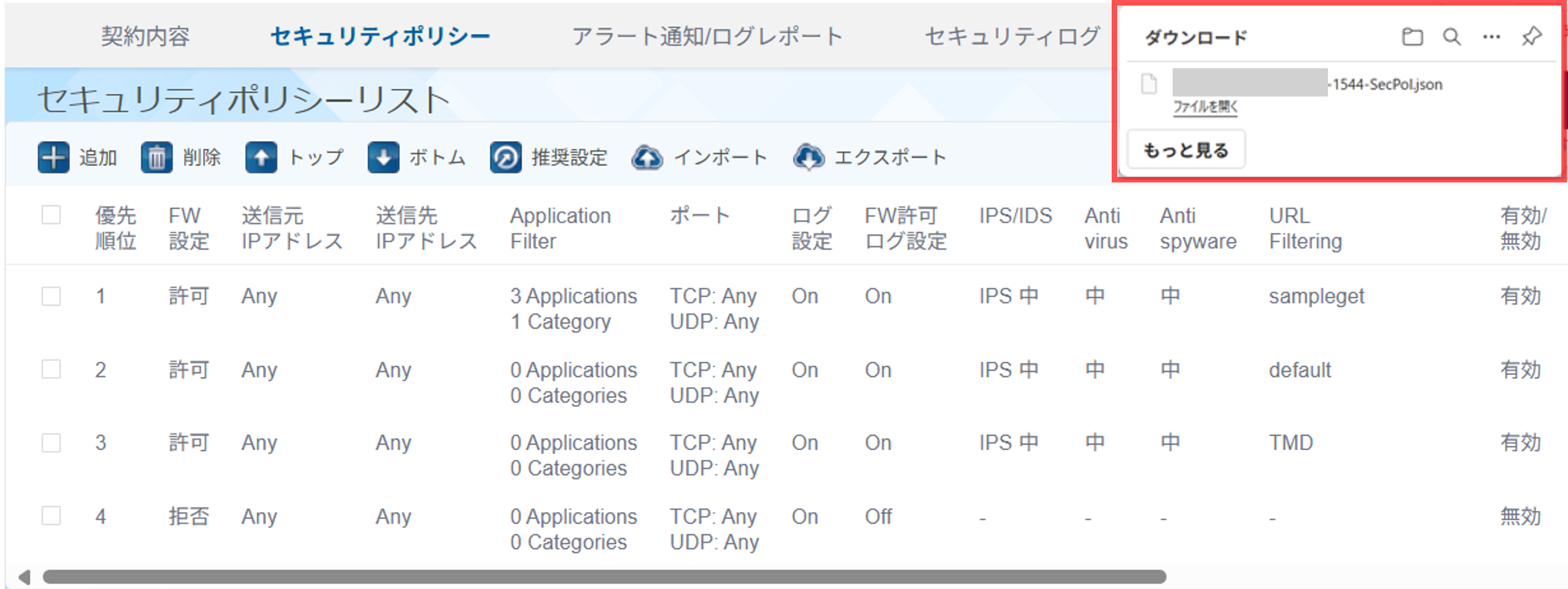Click the 許可 cell in row 2
The image size is (1568, 589).
(x=189, y=370)
